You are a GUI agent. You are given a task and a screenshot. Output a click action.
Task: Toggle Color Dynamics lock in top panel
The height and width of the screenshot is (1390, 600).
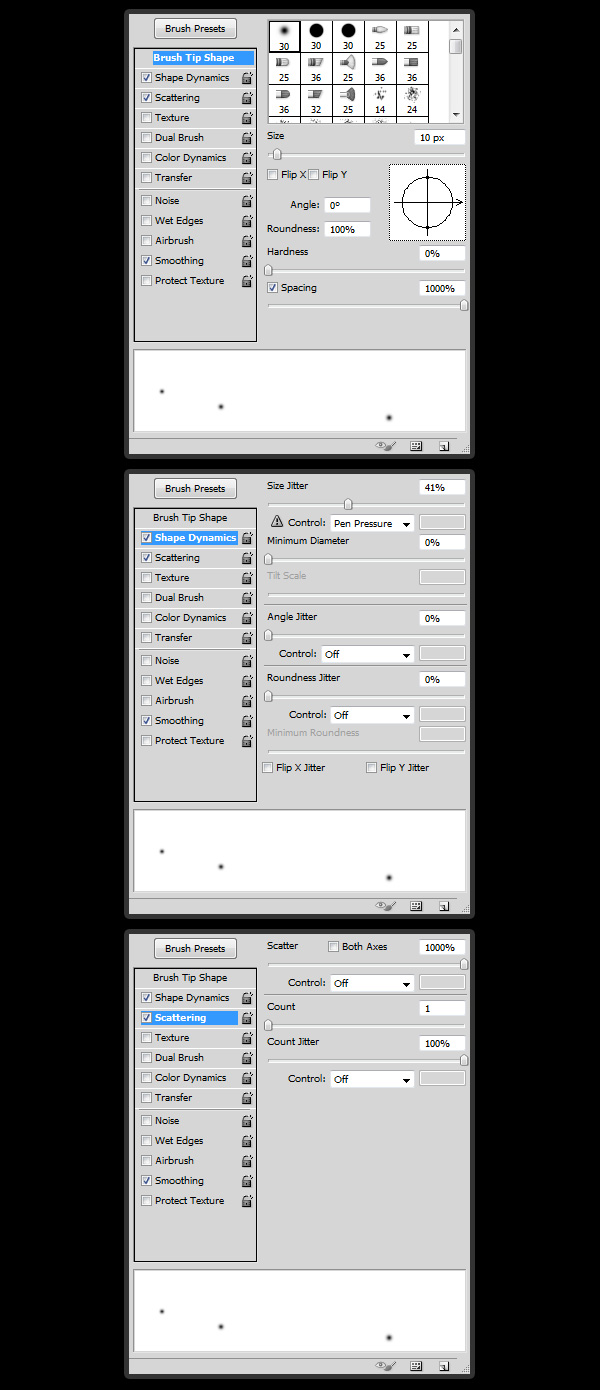tap(247, 158)
